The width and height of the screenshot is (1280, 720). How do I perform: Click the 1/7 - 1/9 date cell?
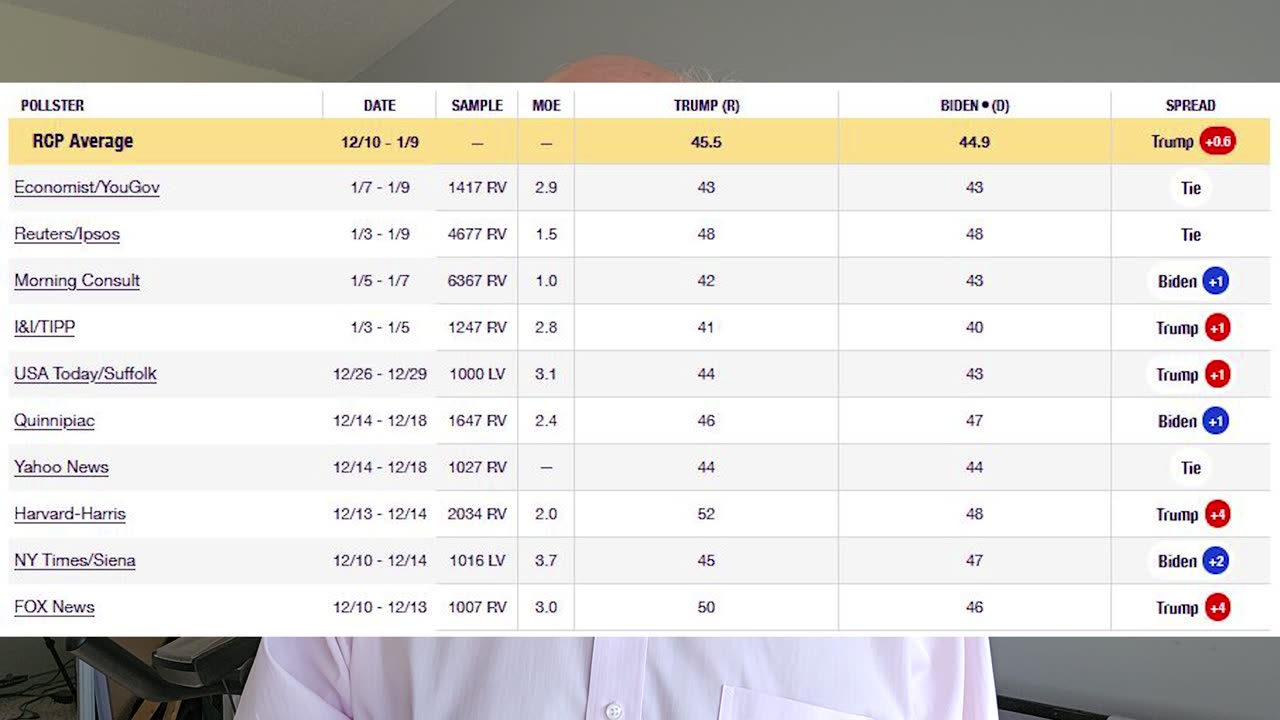click(380, 187)
